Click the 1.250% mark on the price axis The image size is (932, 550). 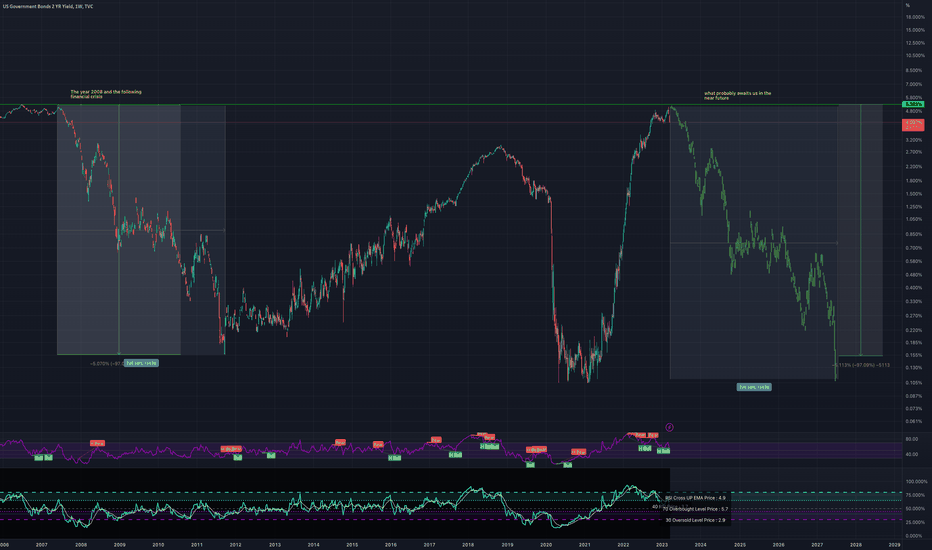pyautogui.click(x=914, y=207)
